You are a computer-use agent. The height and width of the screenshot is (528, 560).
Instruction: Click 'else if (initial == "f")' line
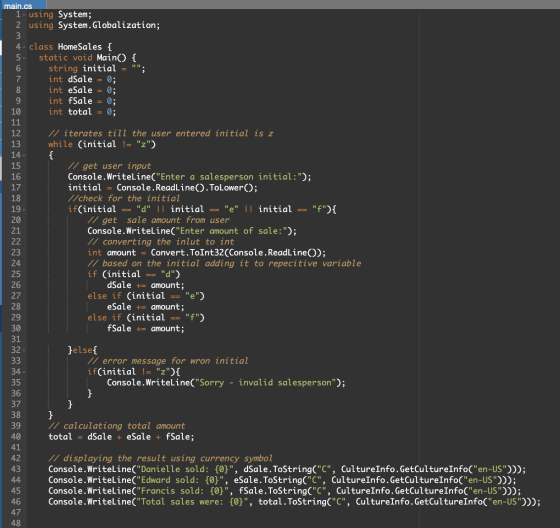tap(146, 318)
